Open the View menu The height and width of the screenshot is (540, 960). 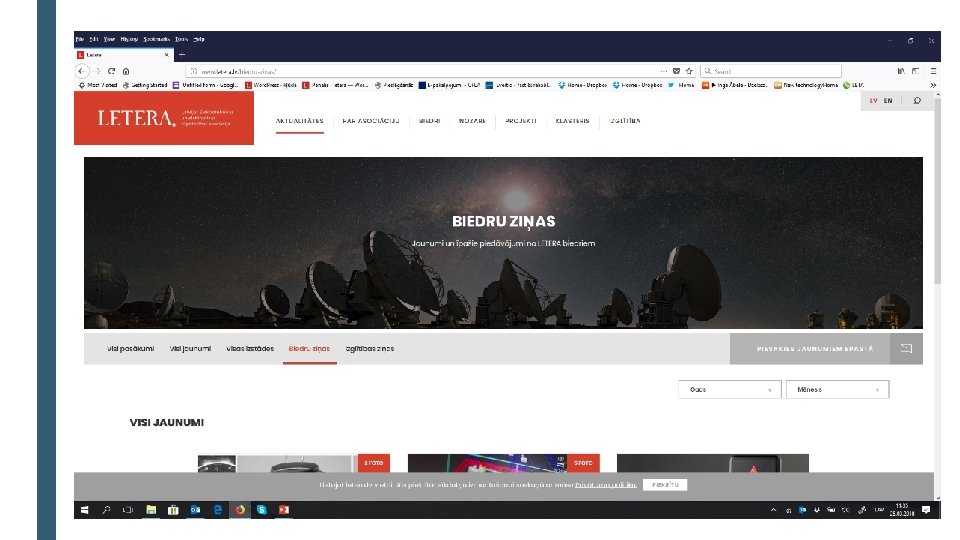109,39
